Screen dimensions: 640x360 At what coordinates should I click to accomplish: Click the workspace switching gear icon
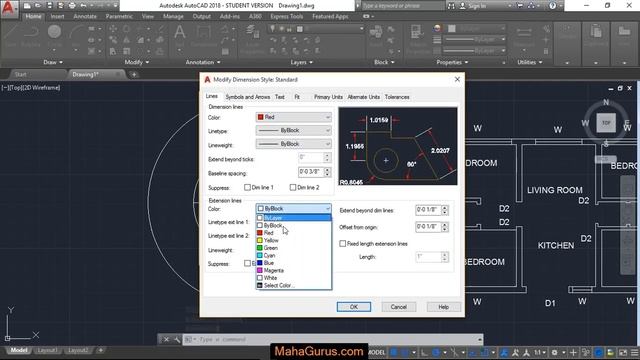[x=554, y=352]
